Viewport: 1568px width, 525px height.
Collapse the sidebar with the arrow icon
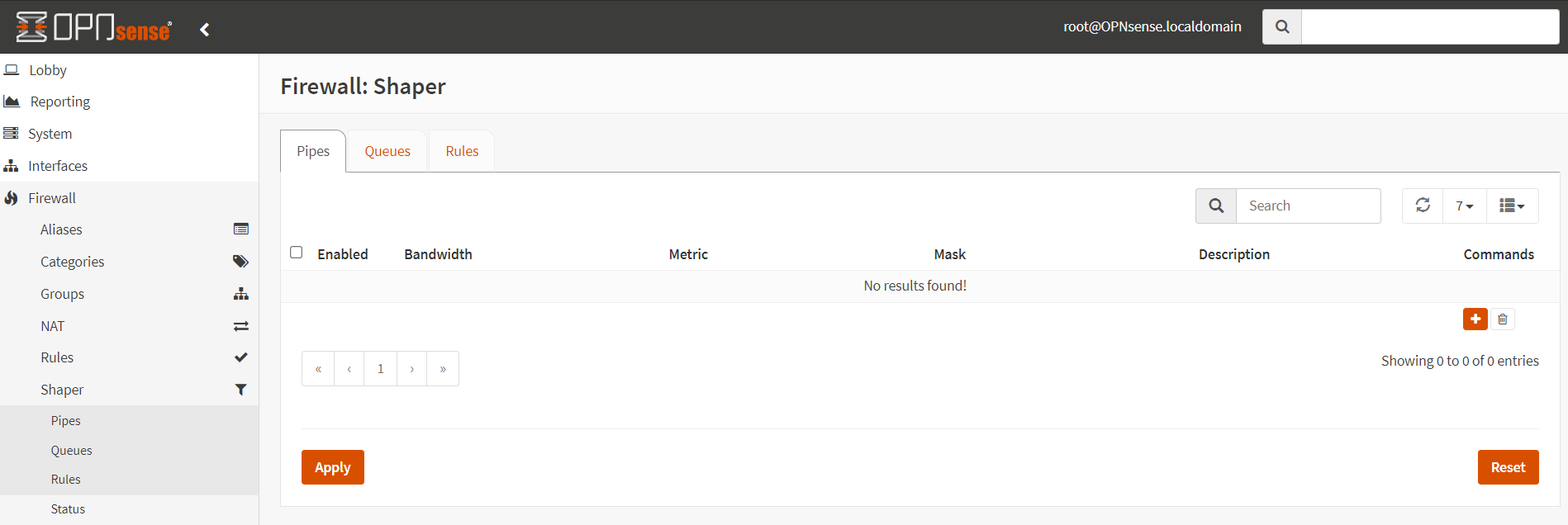point(205,30)
